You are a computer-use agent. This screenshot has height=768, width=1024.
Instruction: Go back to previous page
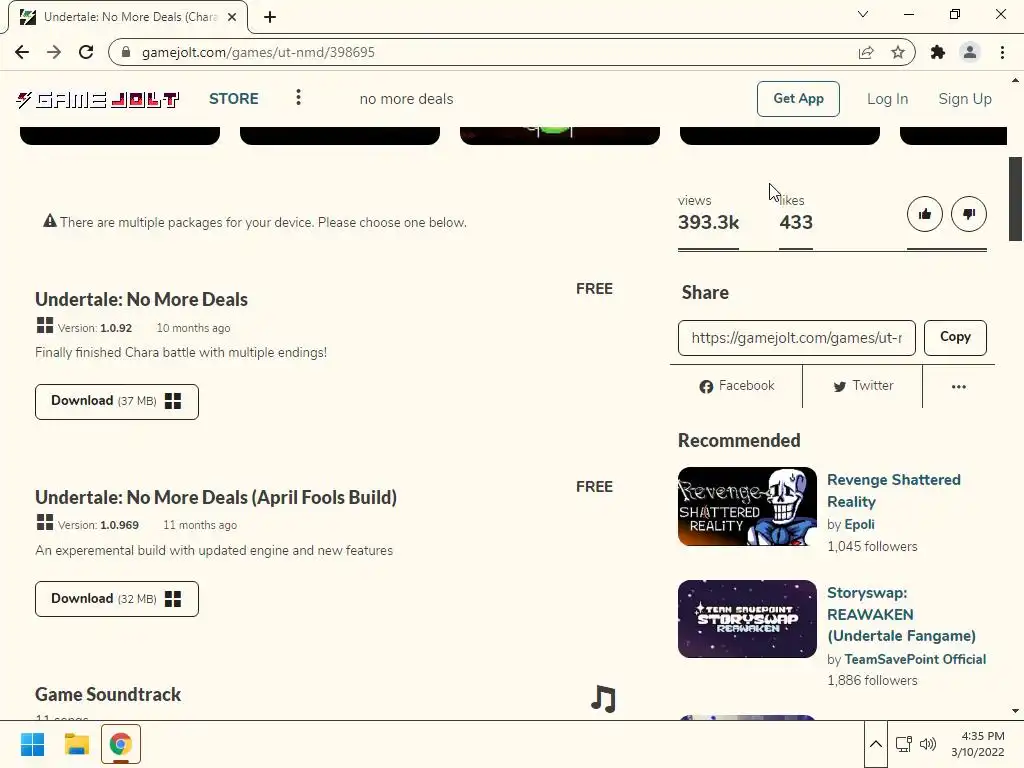[22, 52]
